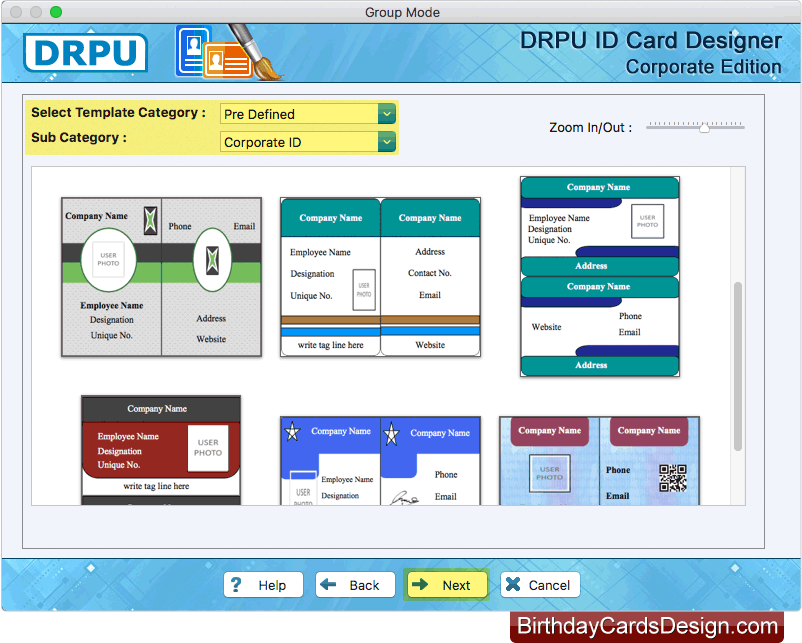Click the DRPU logo
The height and width of the screenshot is (643, 802).
click(85, 53)
